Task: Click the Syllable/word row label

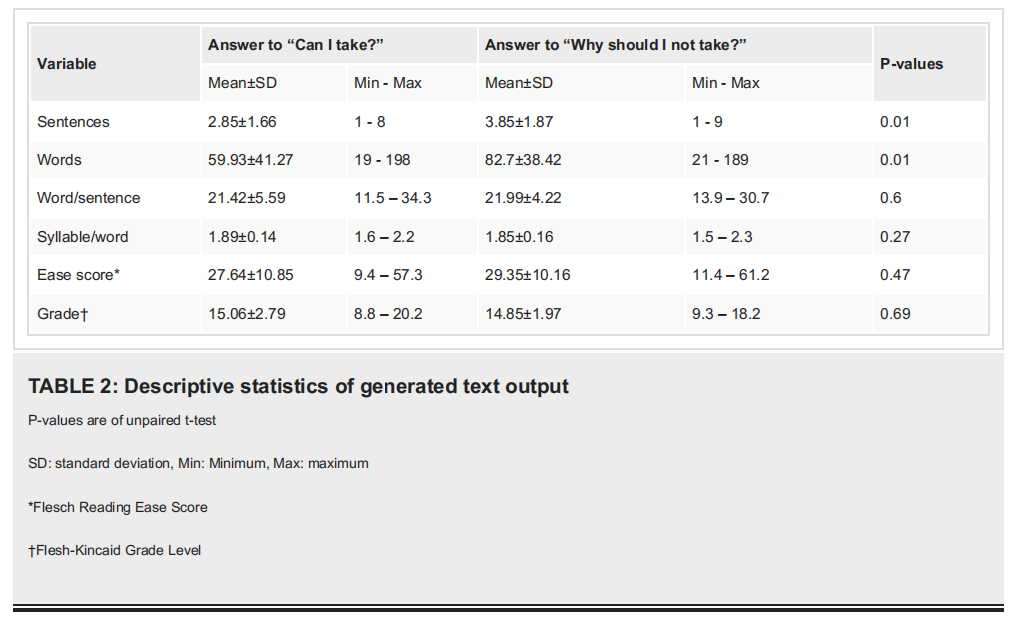Action: coord(82,237)
